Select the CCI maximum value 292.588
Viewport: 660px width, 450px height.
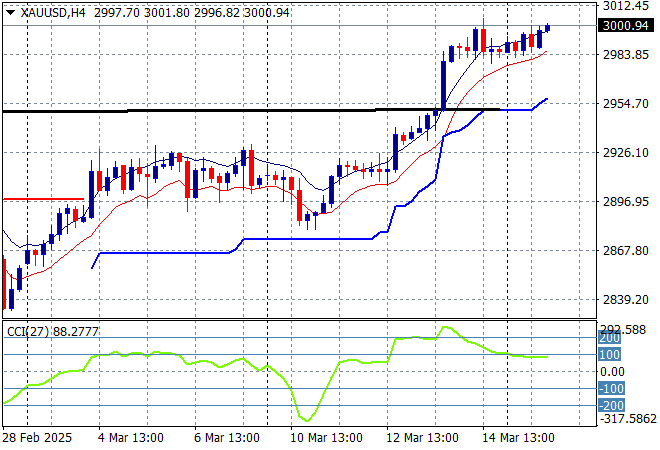click(625, 330)
